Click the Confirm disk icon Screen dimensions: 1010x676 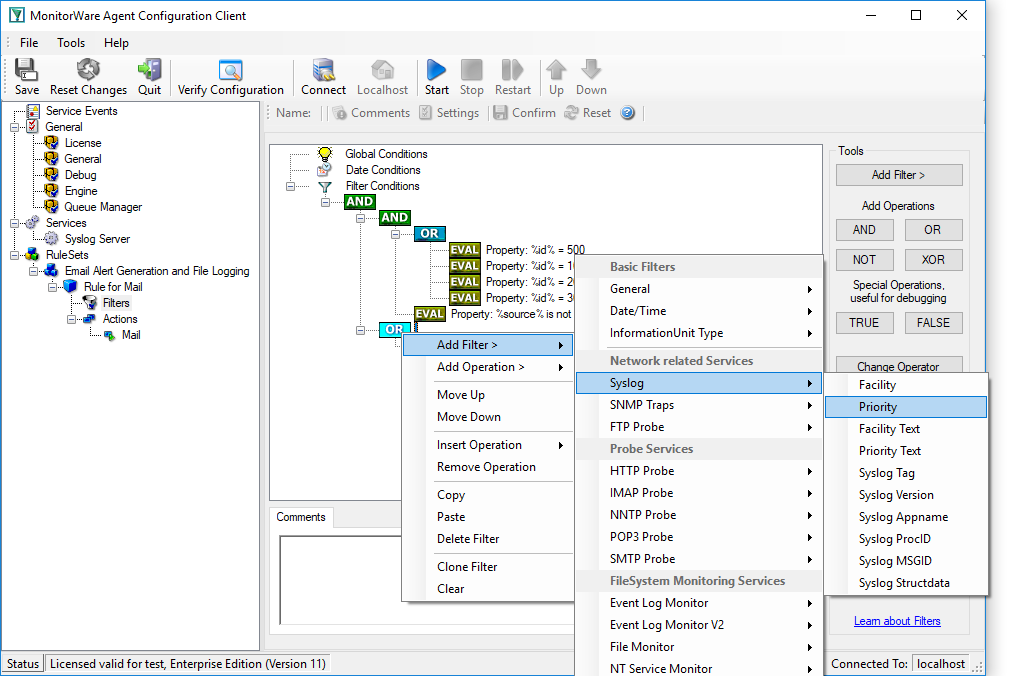tap(500, 113)
